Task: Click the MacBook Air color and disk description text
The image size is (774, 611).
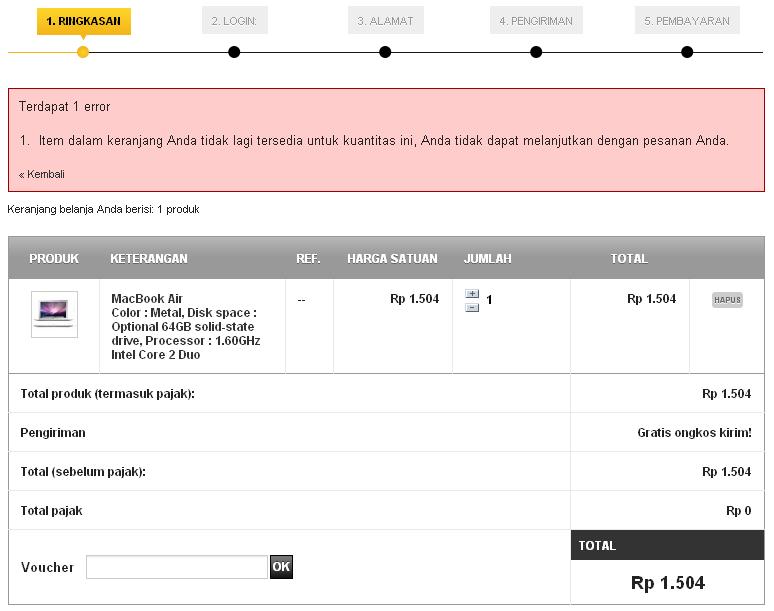Action: [186, 334]
